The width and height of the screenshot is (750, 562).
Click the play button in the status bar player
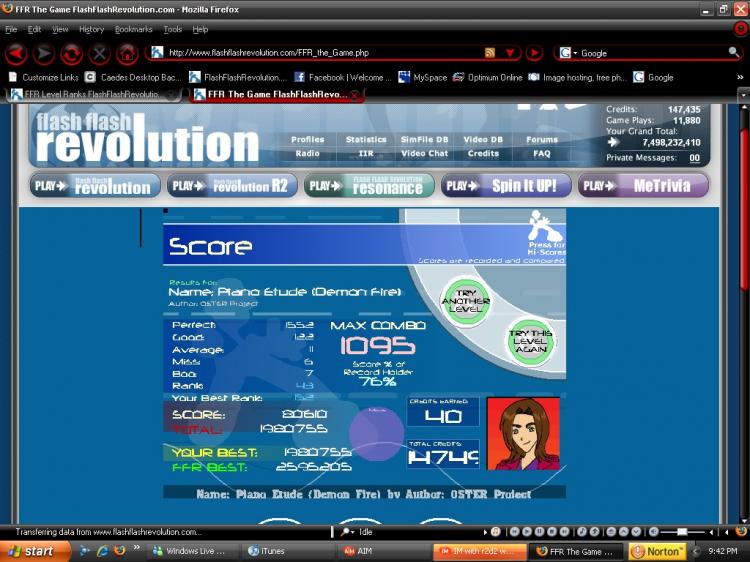point(527,531)
